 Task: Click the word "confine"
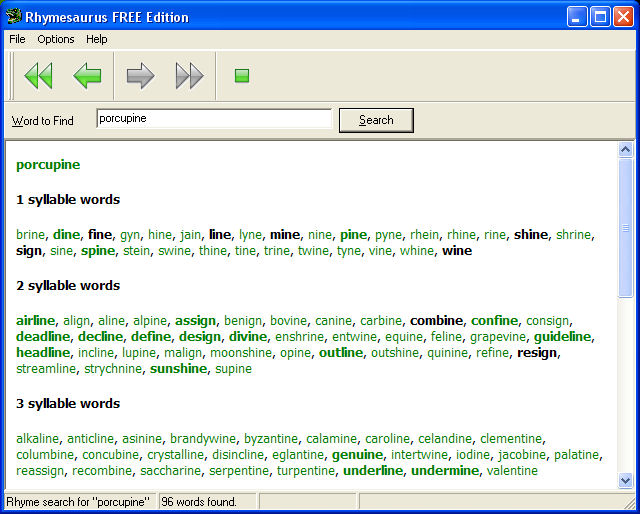point(494,321)
